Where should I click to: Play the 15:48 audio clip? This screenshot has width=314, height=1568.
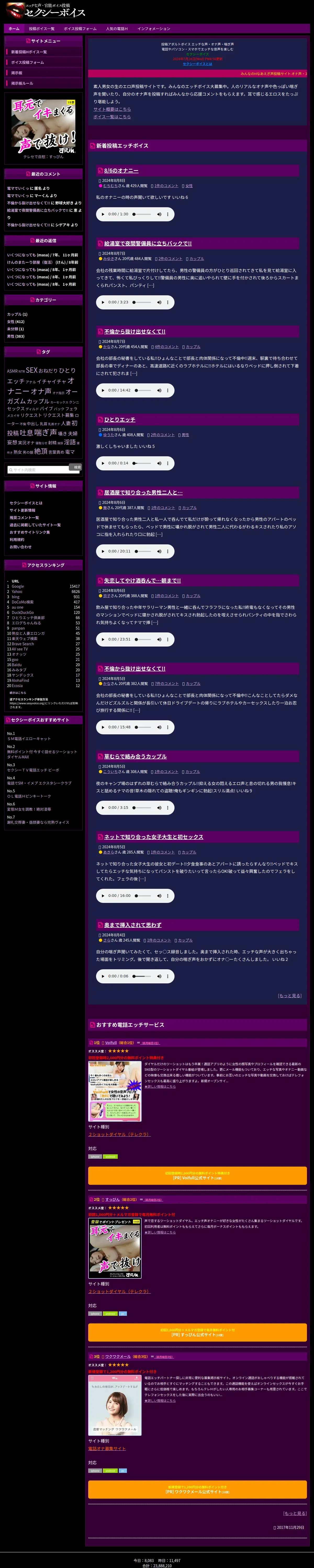pos(103,727)
